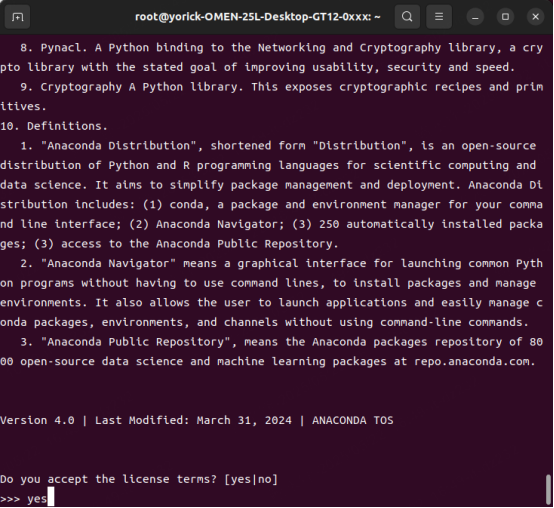The height and width of the screenshot is (508, 554).
Task: Click the '"Anaconda Distribution"' definition term
Action: tap(118, 146)
